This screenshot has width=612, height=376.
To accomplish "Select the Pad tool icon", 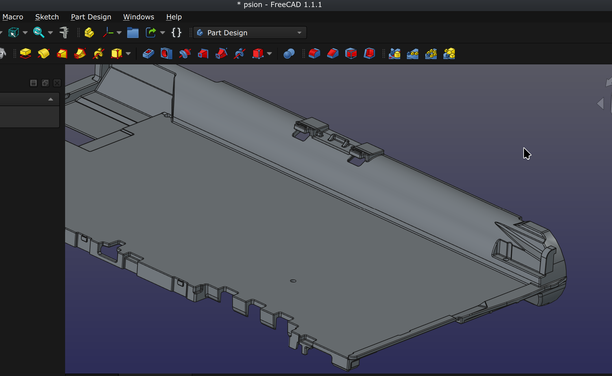I will [25, 53].
